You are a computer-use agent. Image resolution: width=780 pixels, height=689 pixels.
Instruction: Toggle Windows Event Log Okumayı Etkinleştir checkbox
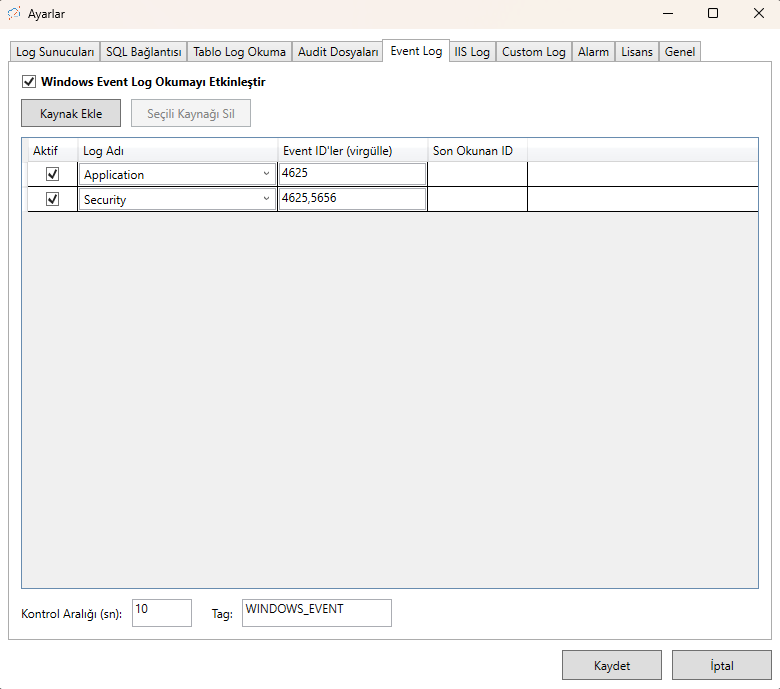[29, 82]
